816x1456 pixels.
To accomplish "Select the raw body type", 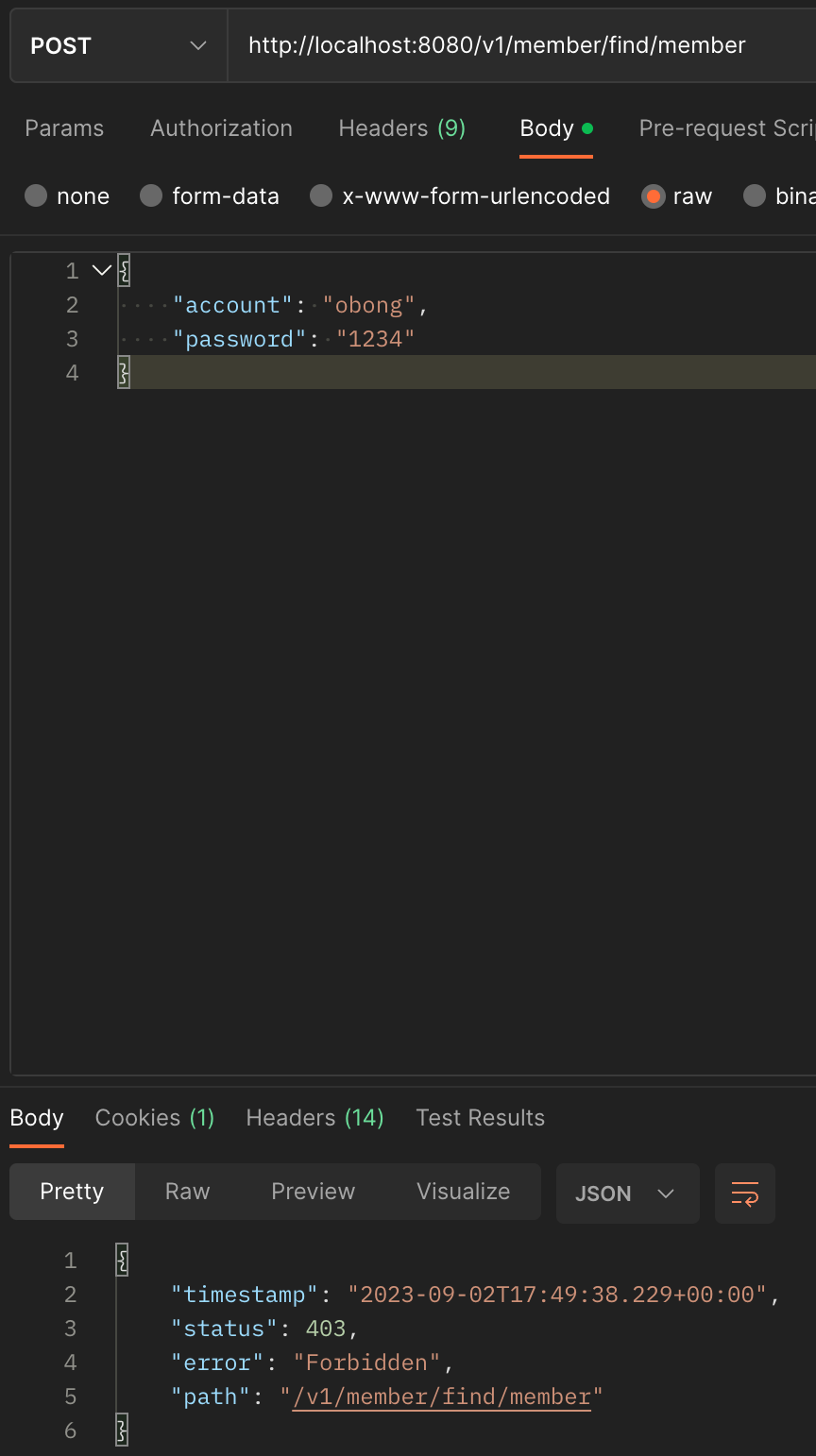I will [x=676, y=195].
